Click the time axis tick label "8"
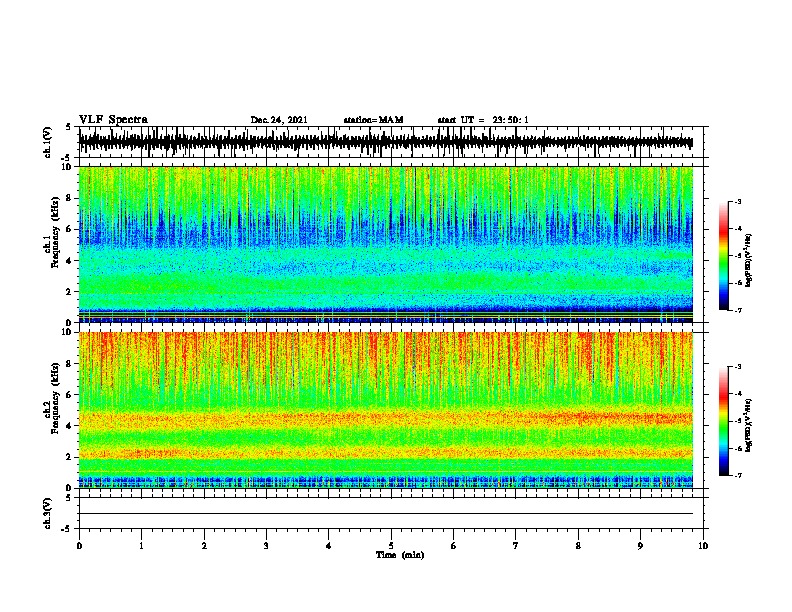 (578, 546)
